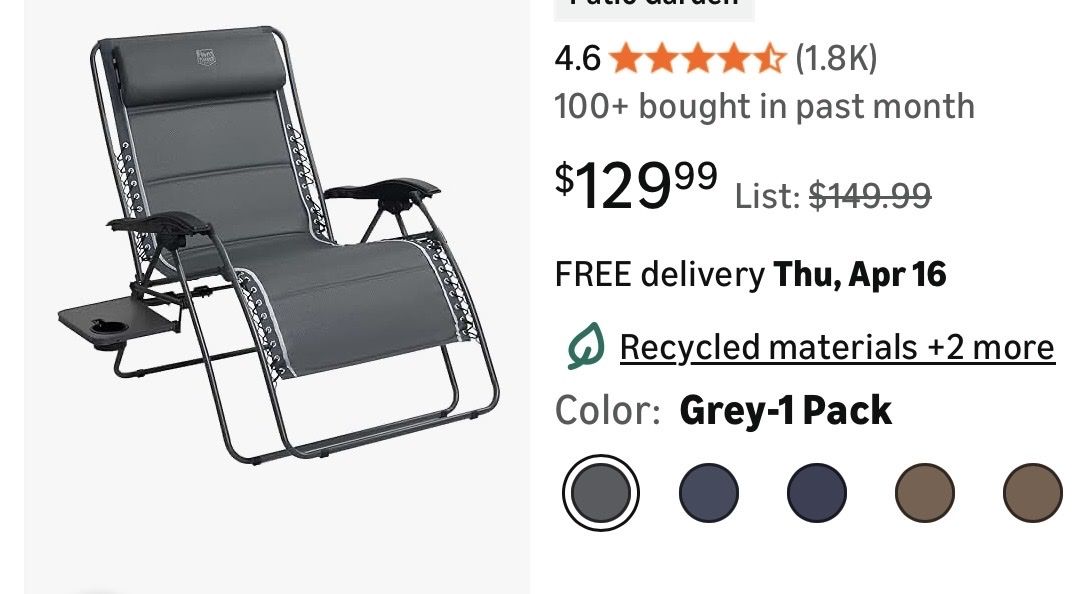Click the partially visible category badge at top
The width and height of the screenshot is (1081, 594).
pyautogui.click(x=654, y=7)
